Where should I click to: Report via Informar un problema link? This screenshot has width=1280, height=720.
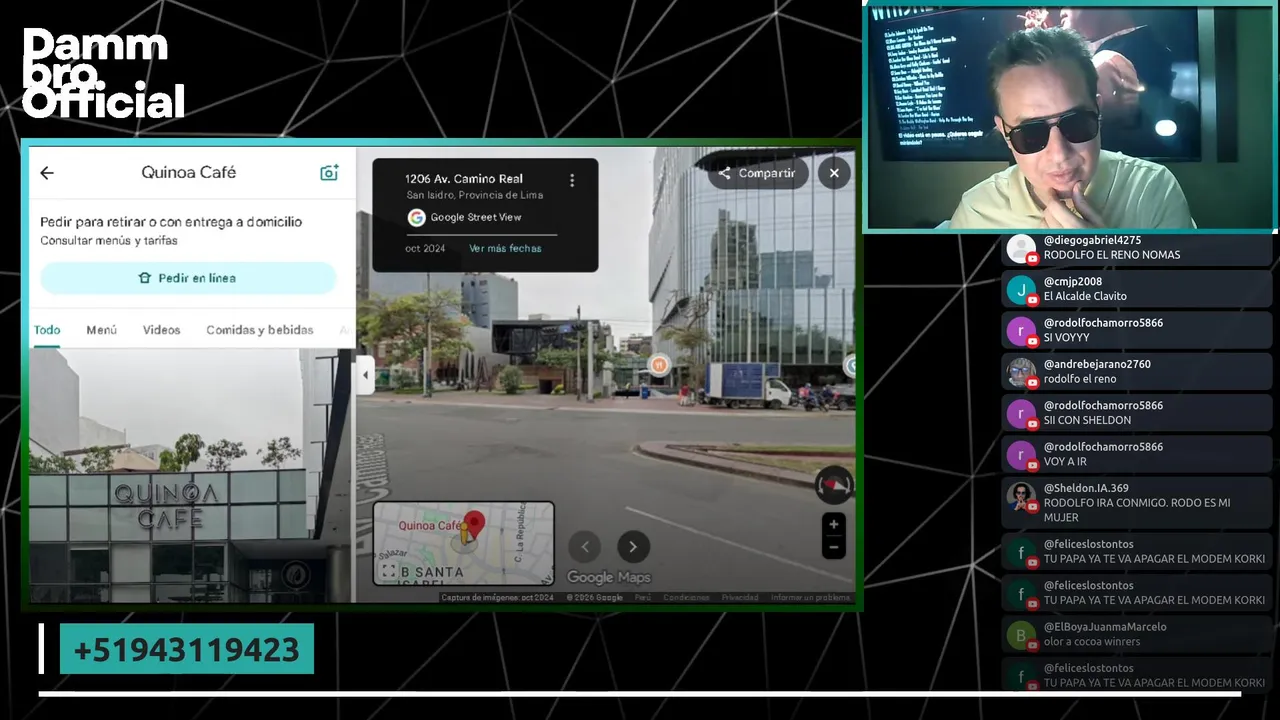[810, 598]
